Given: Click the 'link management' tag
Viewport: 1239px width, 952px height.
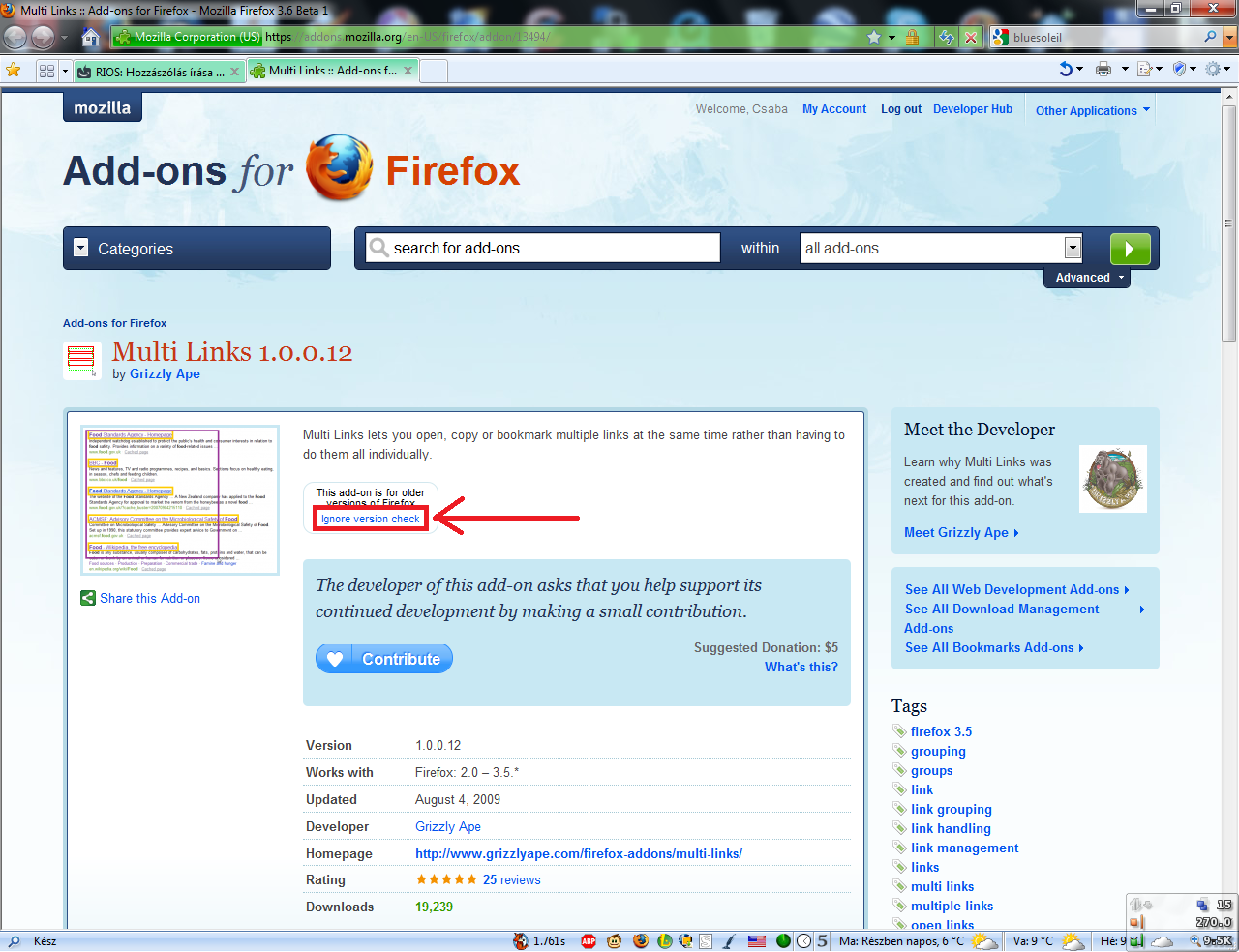Looking at the screenshot, I should [x=964, y=848].
